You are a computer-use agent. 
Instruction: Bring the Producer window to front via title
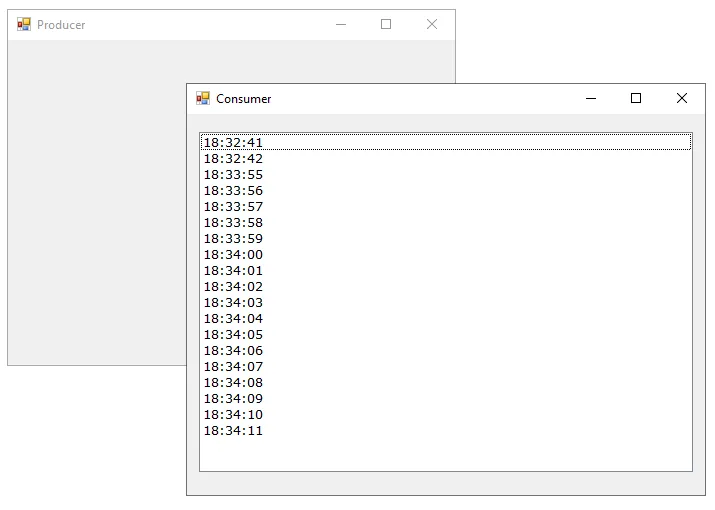click(61, 25)
